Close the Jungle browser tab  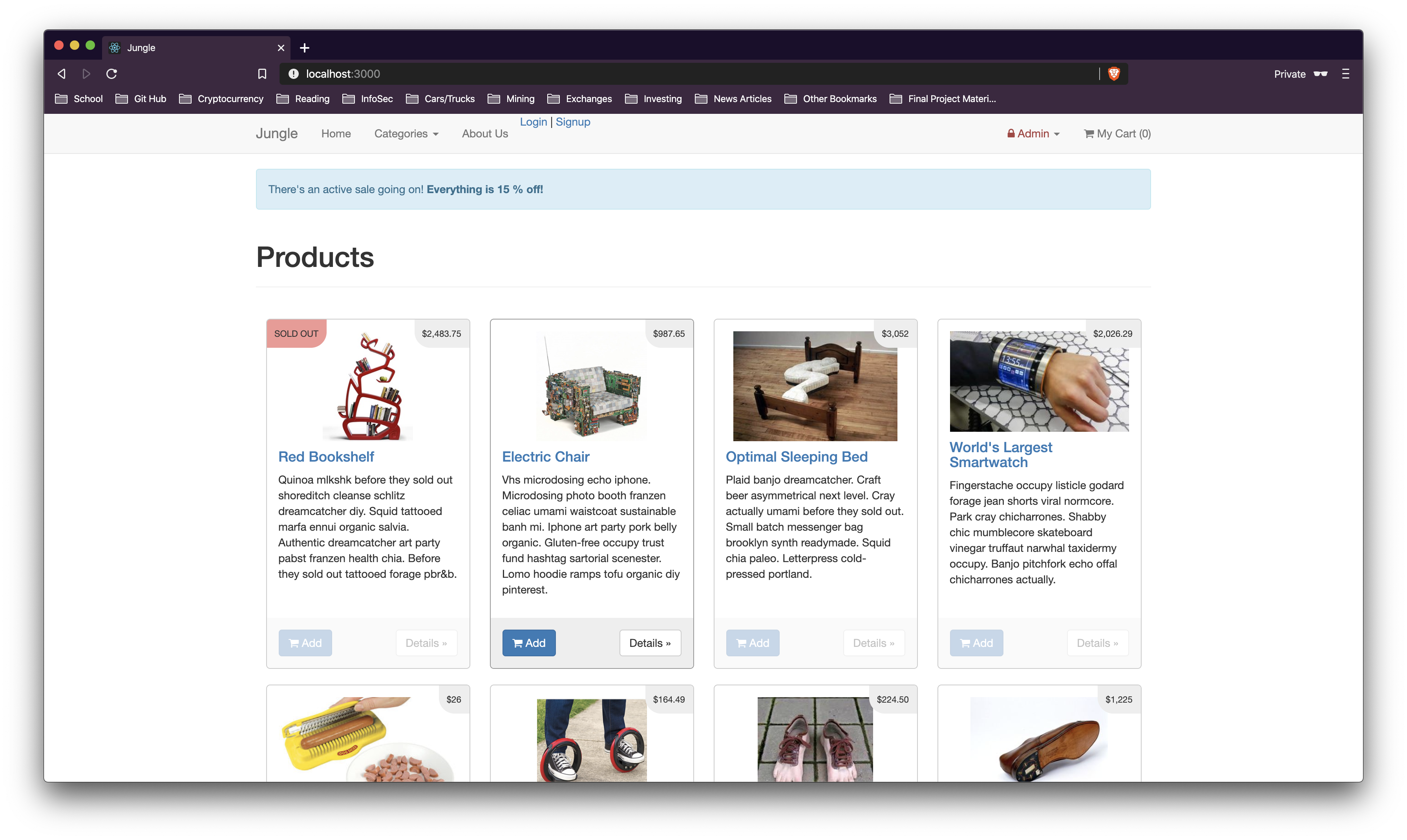point(281,48)
